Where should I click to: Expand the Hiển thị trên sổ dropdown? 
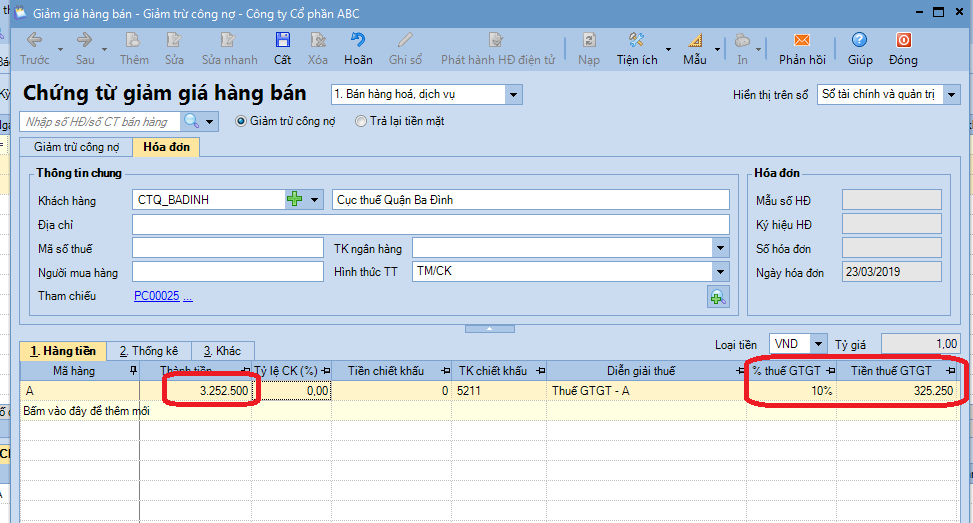coord(951,94)
